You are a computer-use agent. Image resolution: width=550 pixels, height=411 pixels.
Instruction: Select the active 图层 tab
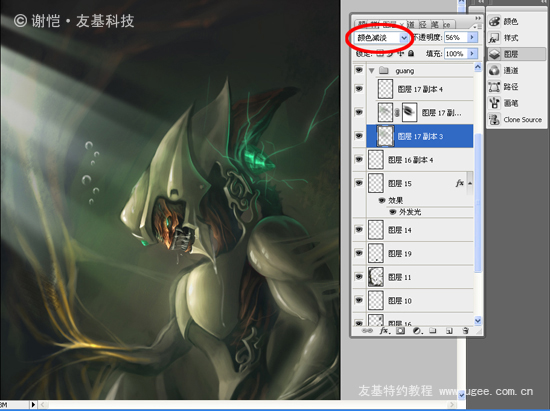(393, 24)
